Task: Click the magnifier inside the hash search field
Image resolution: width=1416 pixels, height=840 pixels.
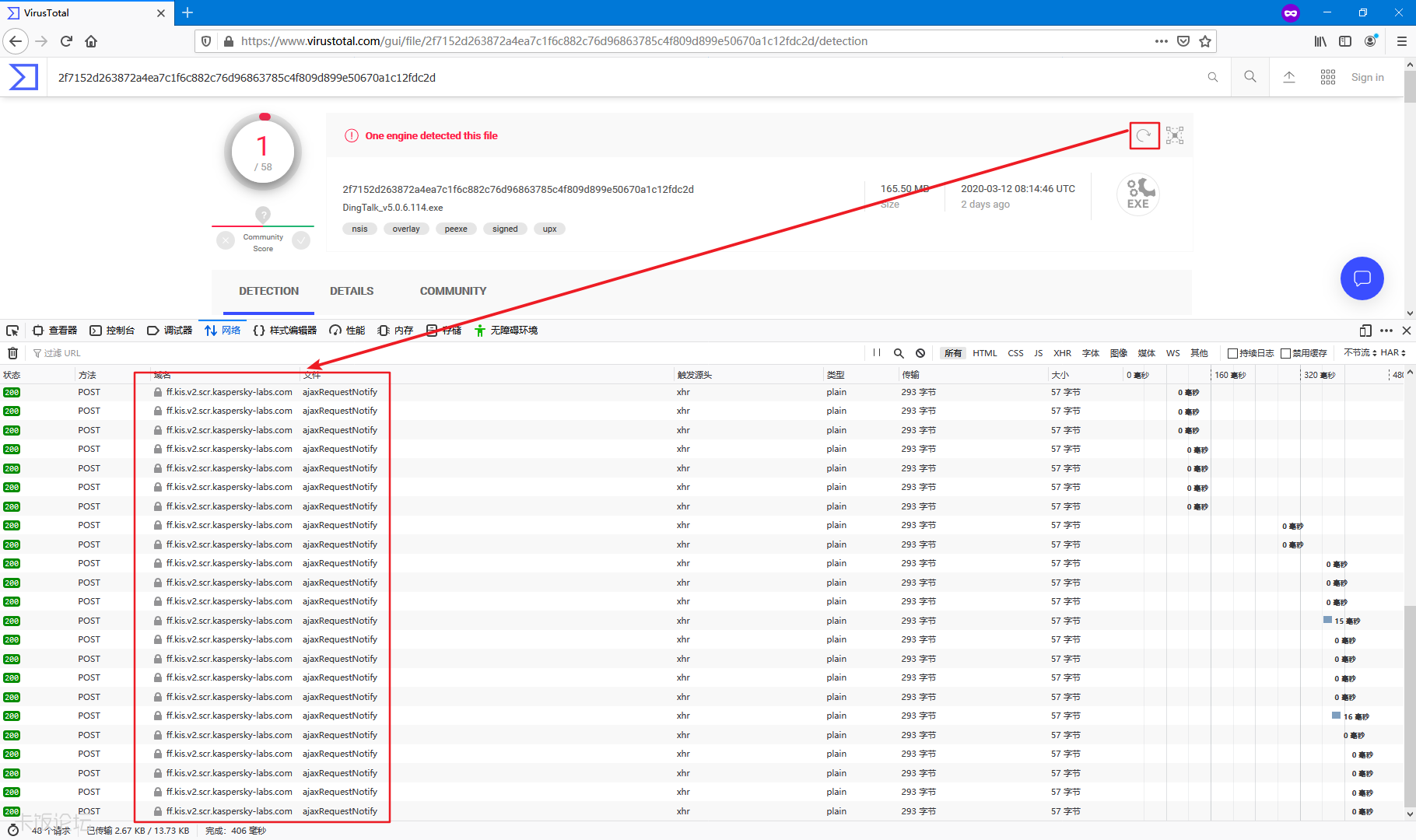Action: coord(1213,77)
